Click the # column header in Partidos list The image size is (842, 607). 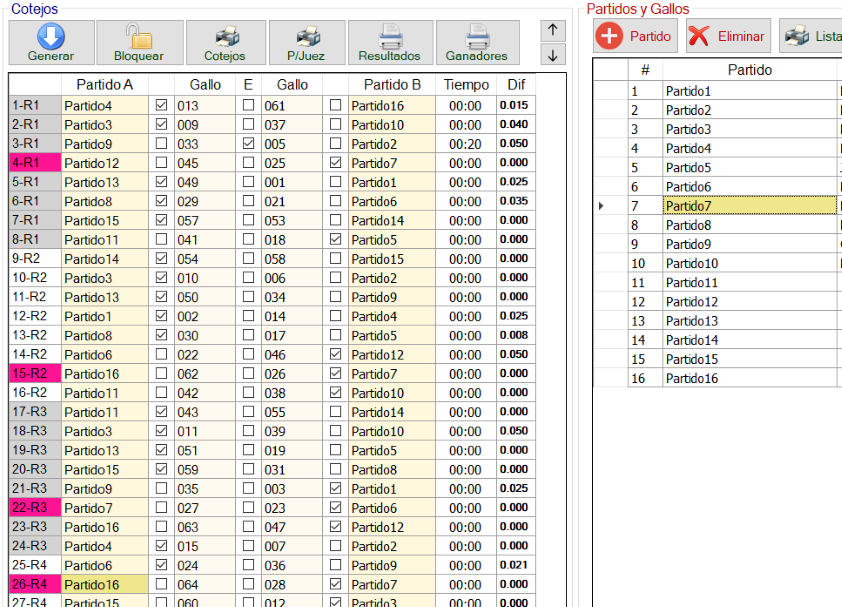[x=645, y=70]
